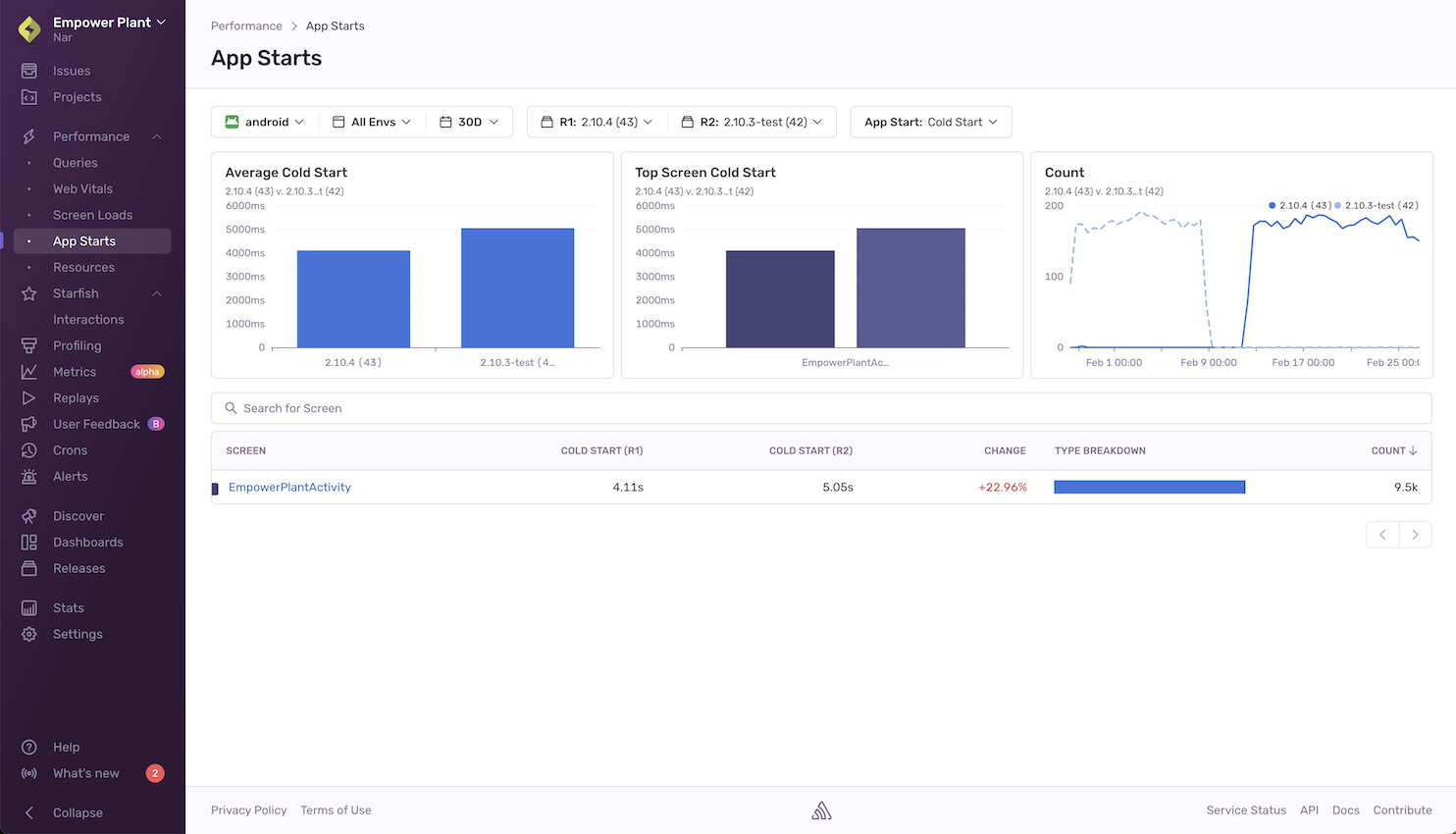Open the Crons clock icon
The height and width of the screenshot is (834, 1456).
(x=29, y=450)
